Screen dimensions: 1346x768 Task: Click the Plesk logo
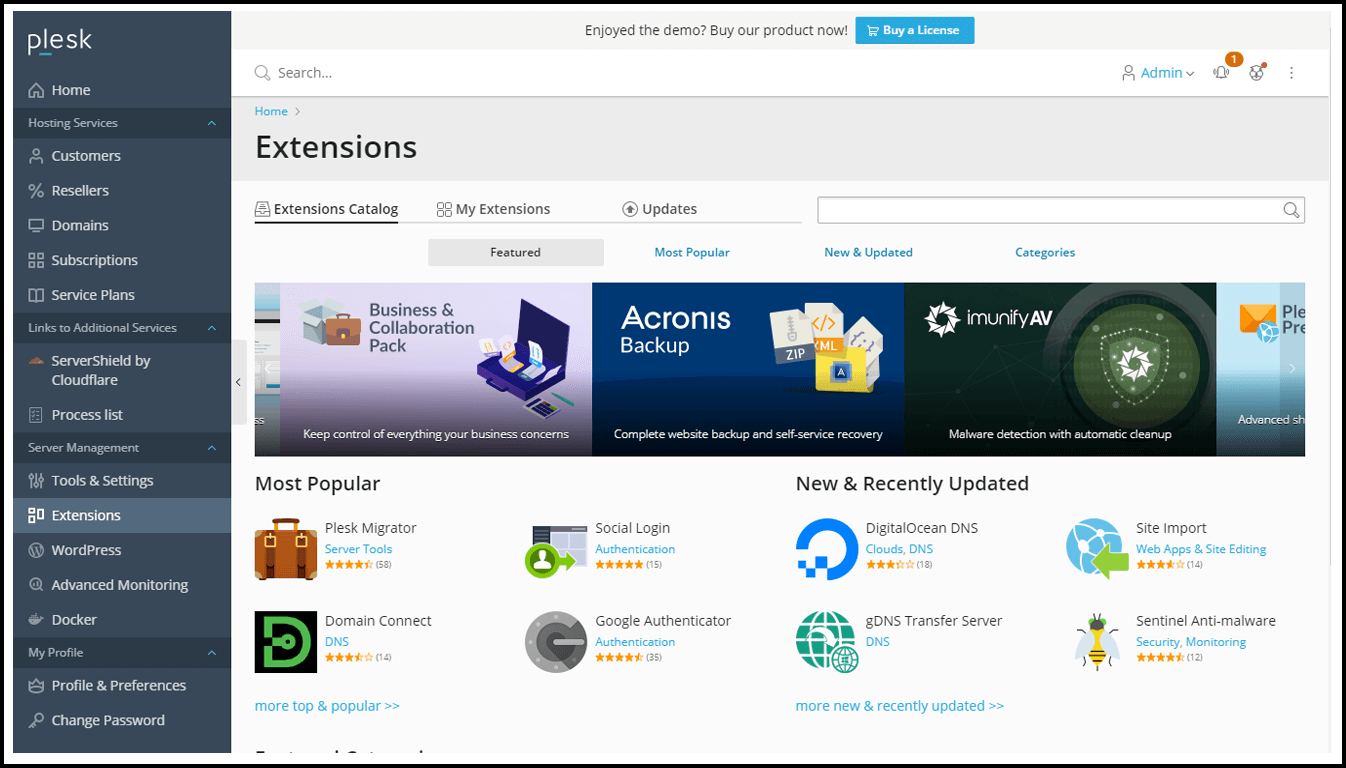point(59,40)
